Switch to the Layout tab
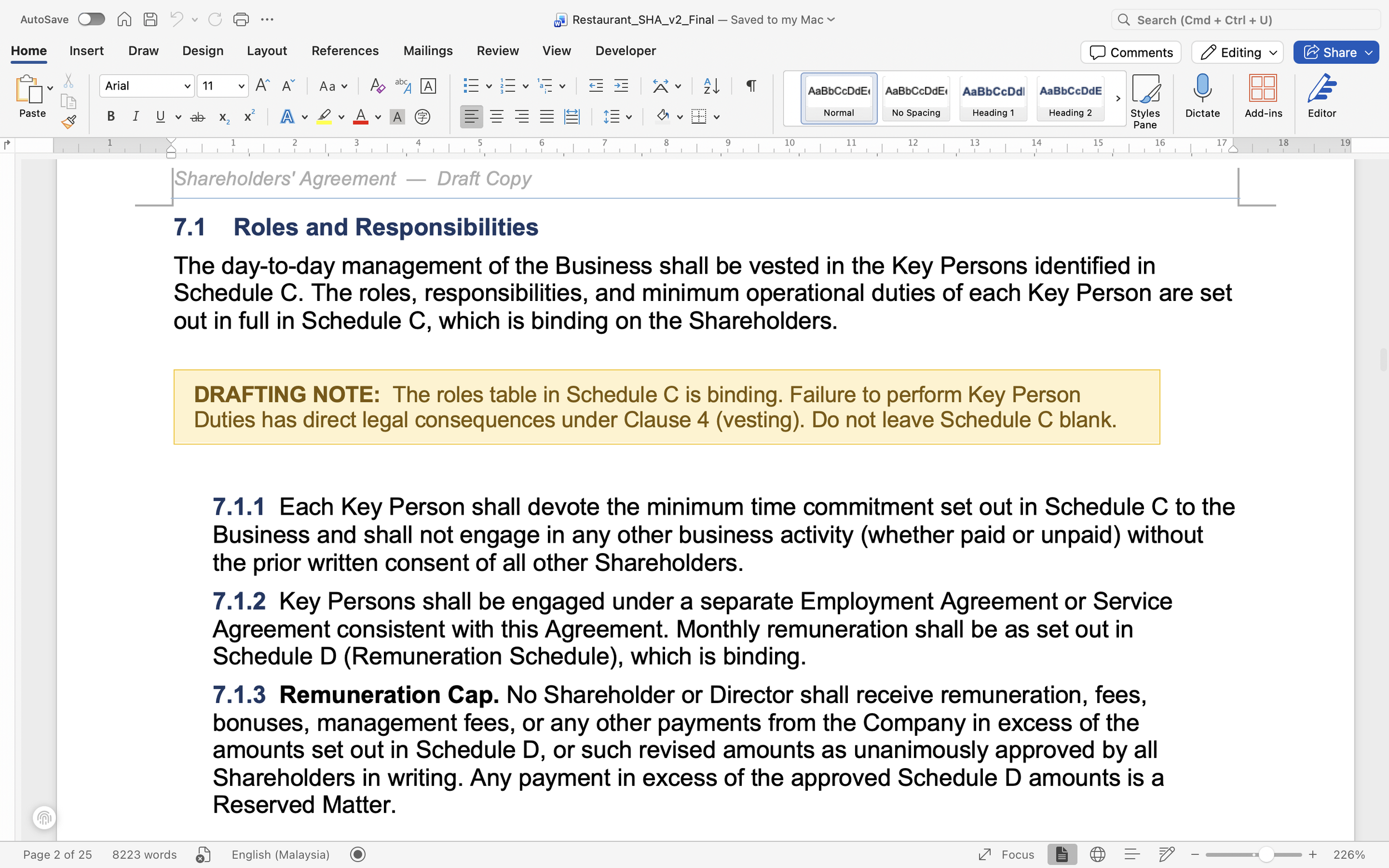The image size is (1389, 868). pos(267,51)
